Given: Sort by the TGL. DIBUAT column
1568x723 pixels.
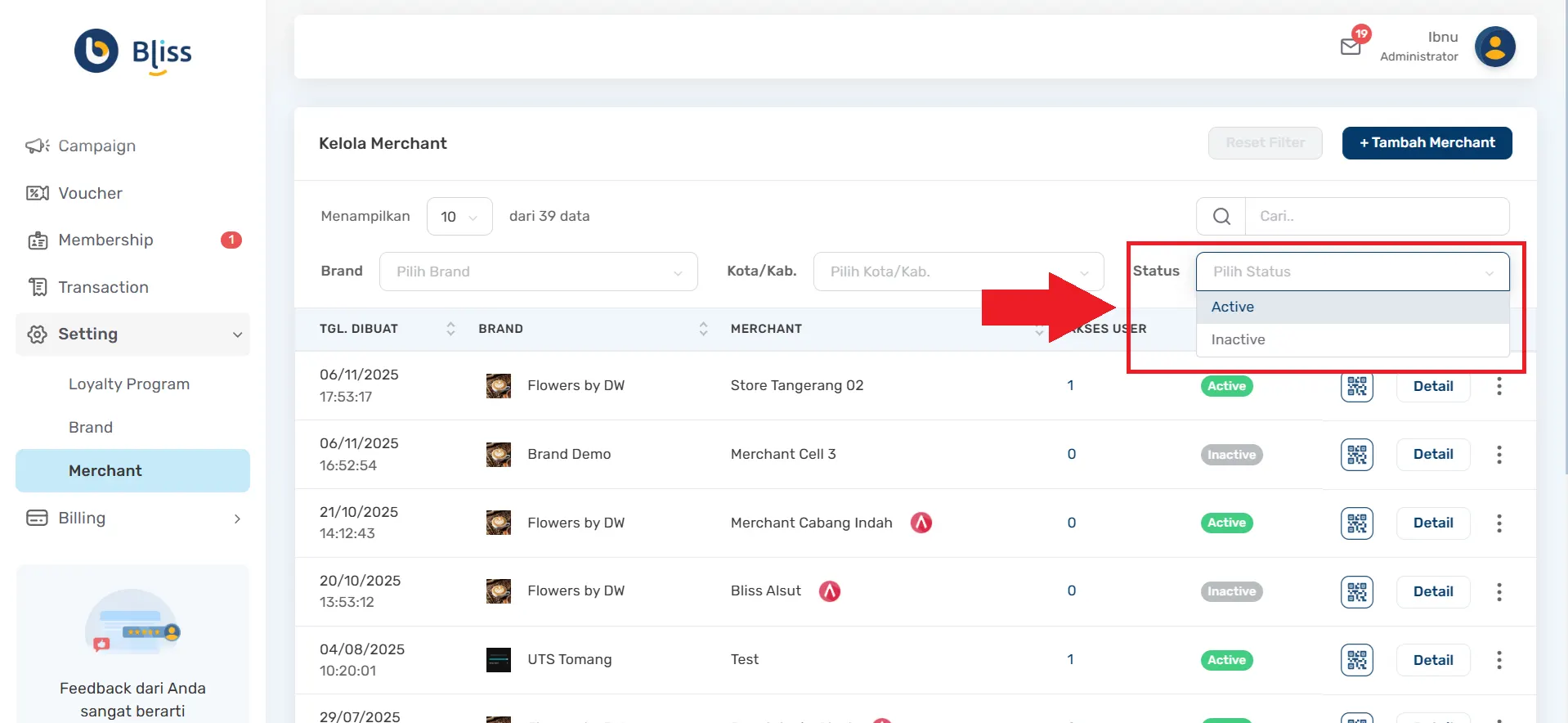Looking at the screenshot, I should 450,329.
